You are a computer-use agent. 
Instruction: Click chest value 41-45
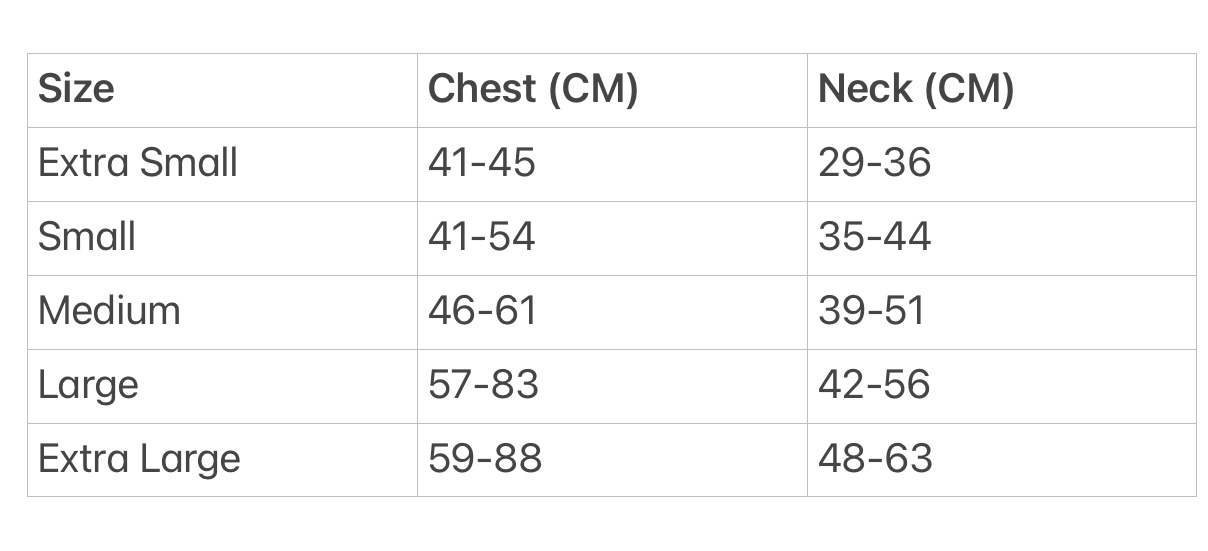(x=482, y=162)
